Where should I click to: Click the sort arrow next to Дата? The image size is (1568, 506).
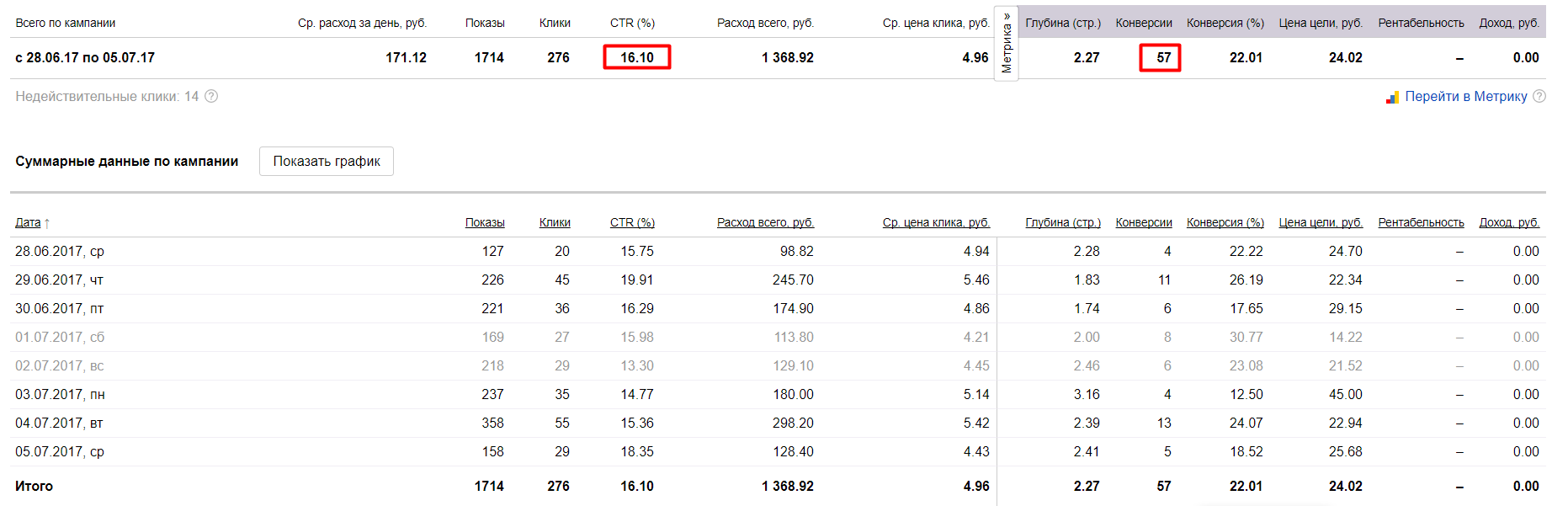coord(47,223)
